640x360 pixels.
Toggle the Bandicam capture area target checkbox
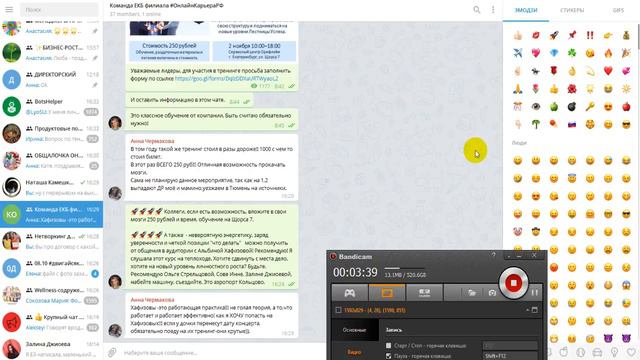[338, 310]
